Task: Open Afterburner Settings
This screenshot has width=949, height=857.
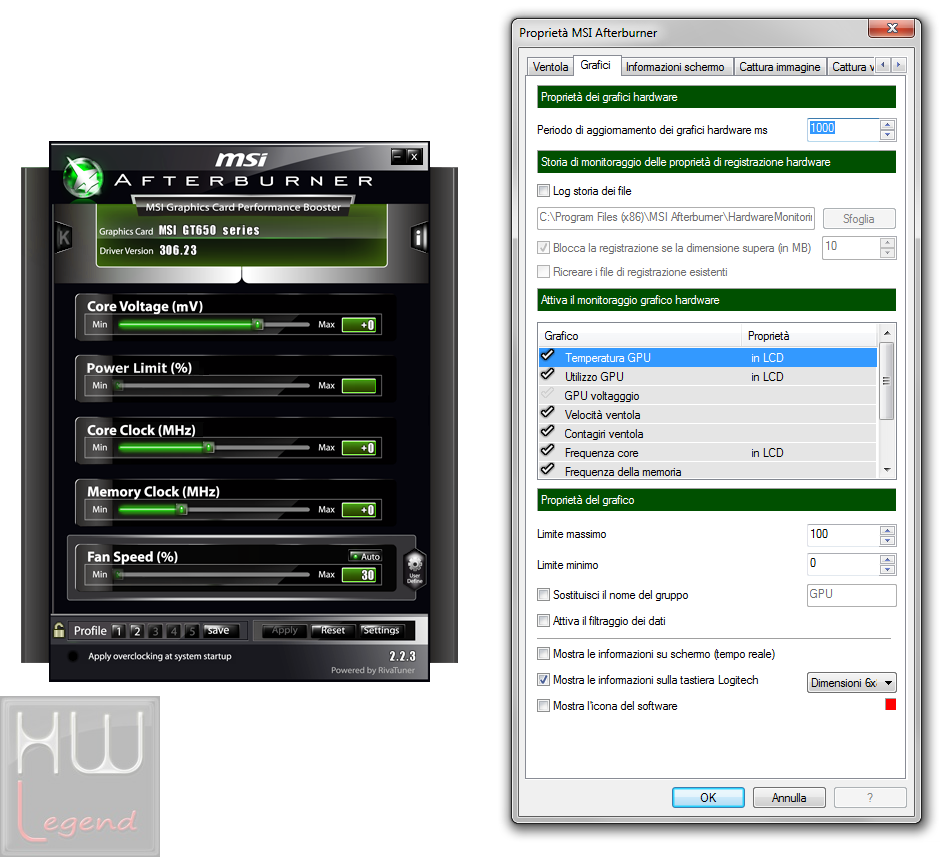Action: tap(381, 630)
